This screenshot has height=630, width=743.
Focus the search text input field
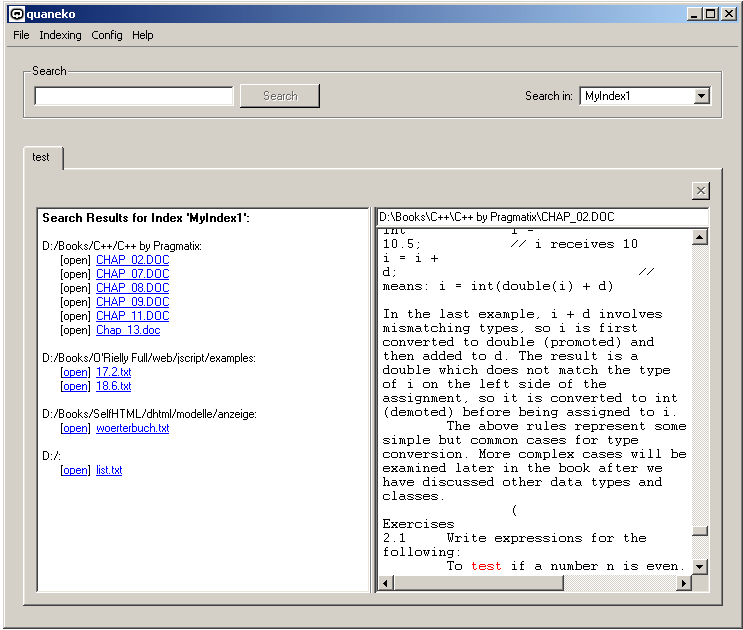[134, 96]
